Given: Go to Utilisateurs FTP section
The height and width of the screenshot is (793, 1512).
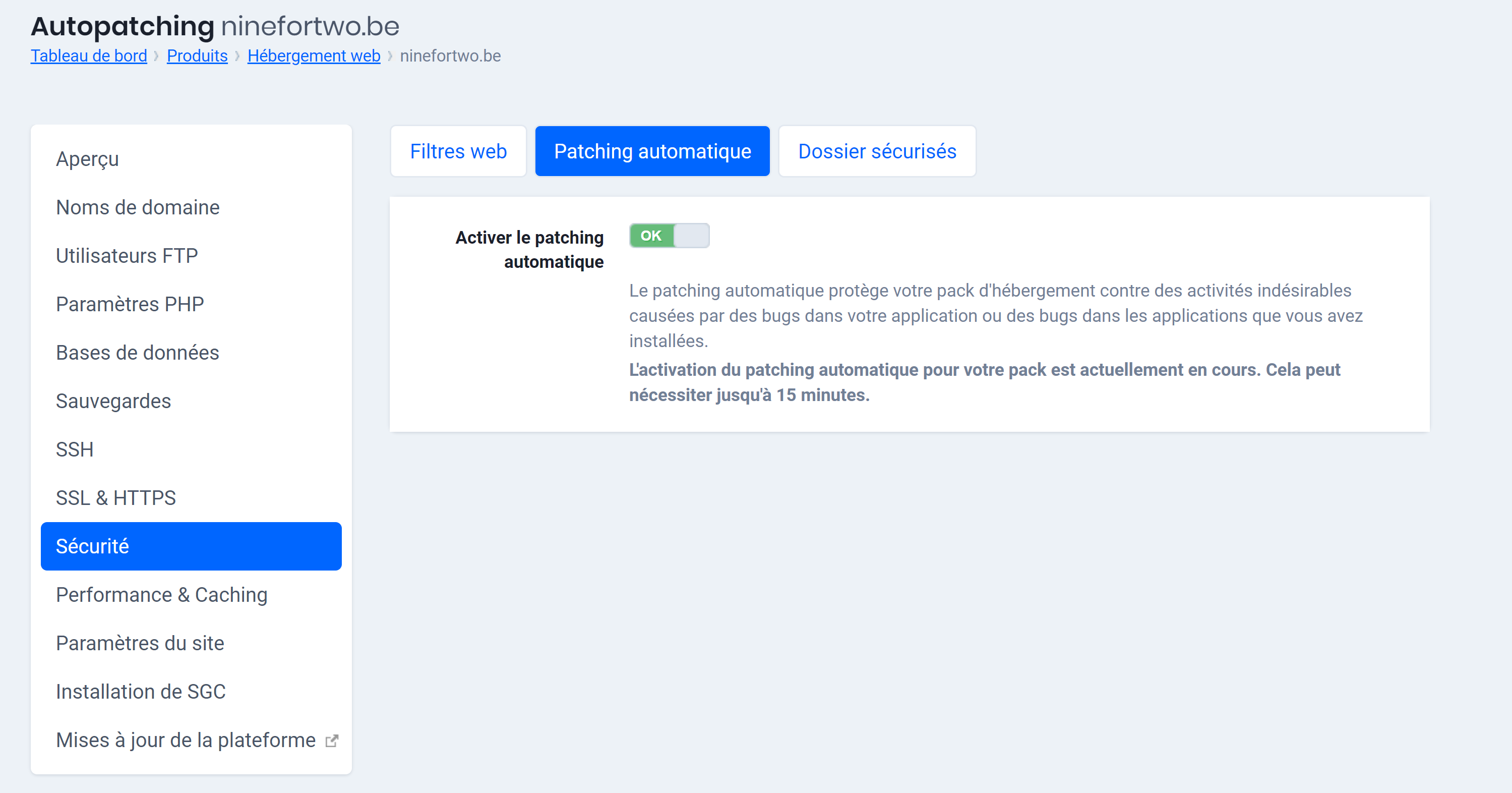Looking at the screenshot, I should click(127, 256).
